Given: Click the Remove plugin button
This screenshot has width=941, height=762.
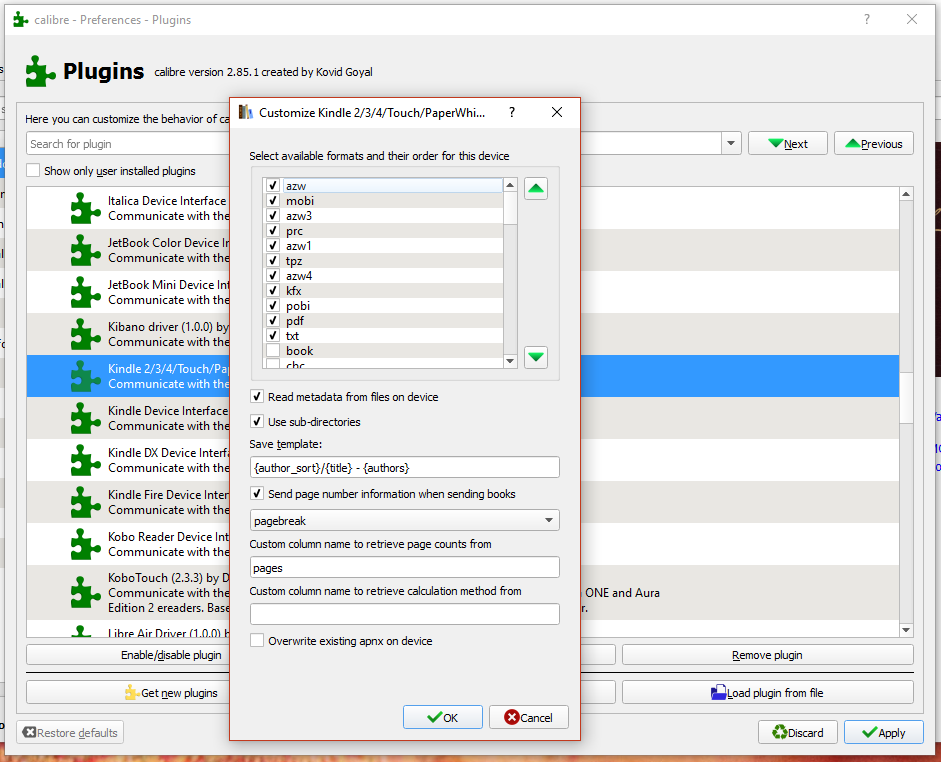Looking at the screenshot, I should tap(766, 654).
